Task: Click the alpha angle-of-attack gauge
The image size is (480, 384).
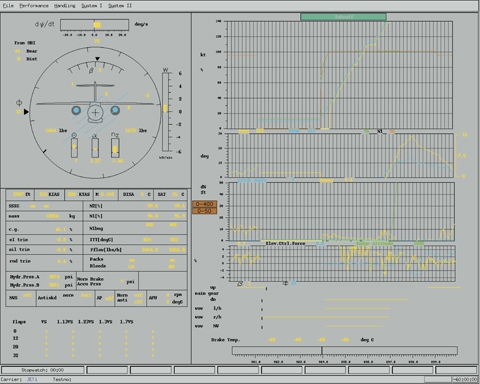Action: [95, 148]
